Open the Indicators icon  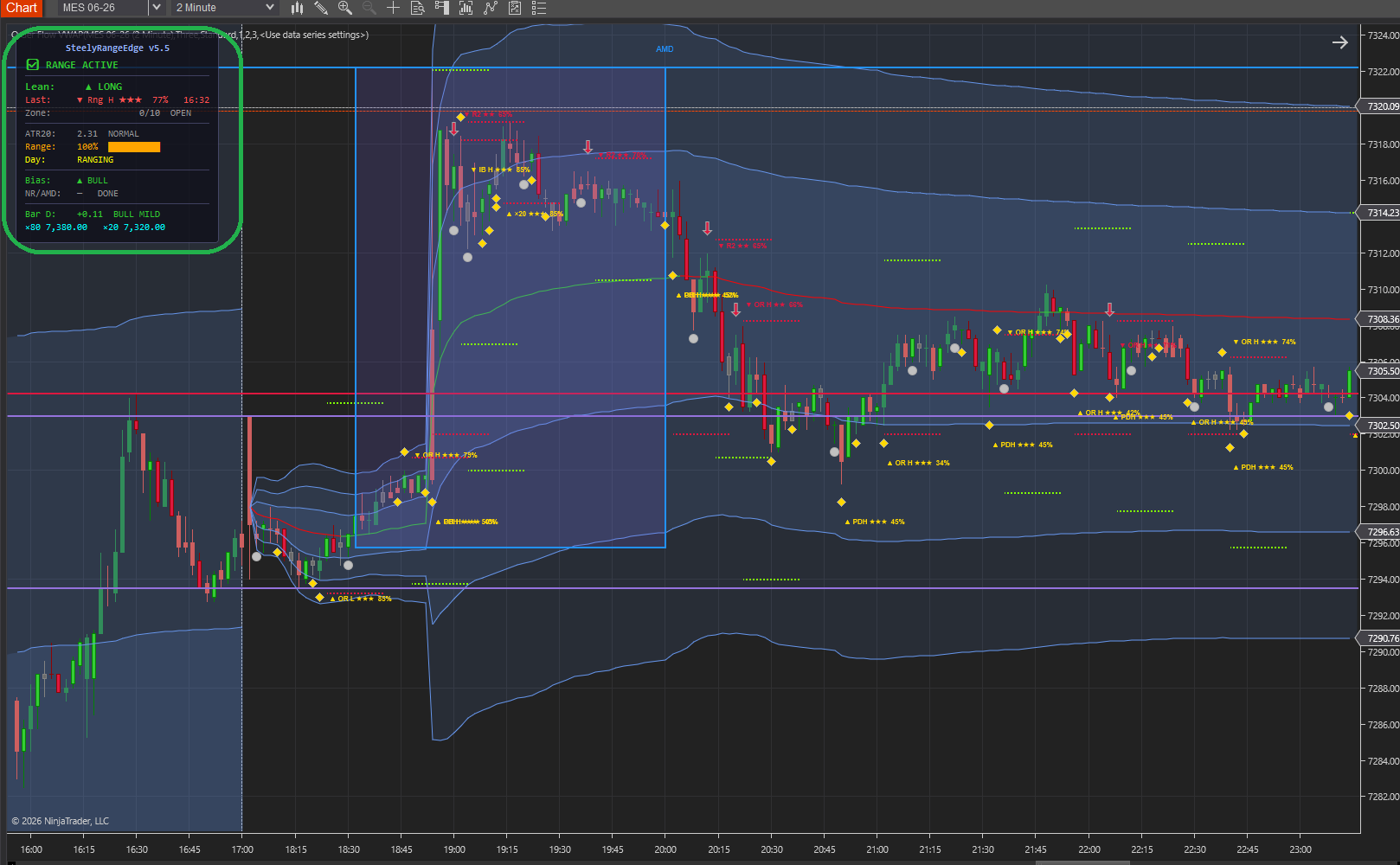pos(466,8)
